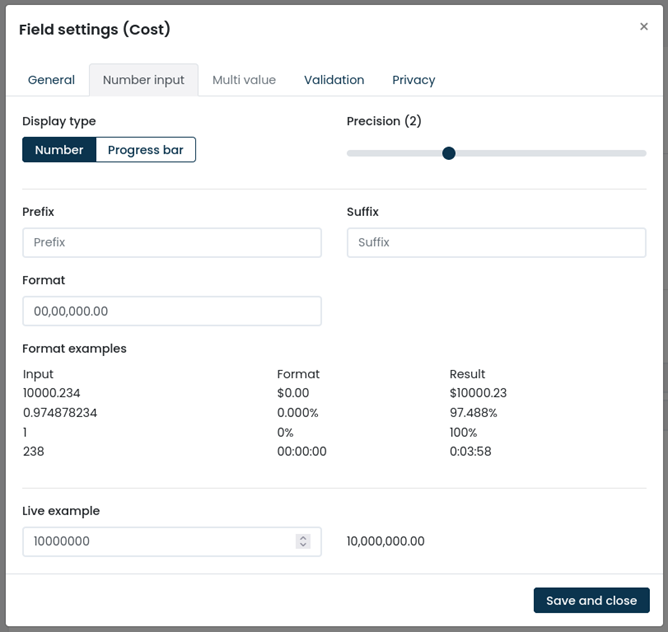The height and width of the screenshot is (632, 668).
Task: Go to the Validation tab
Action: coord(334,80)
